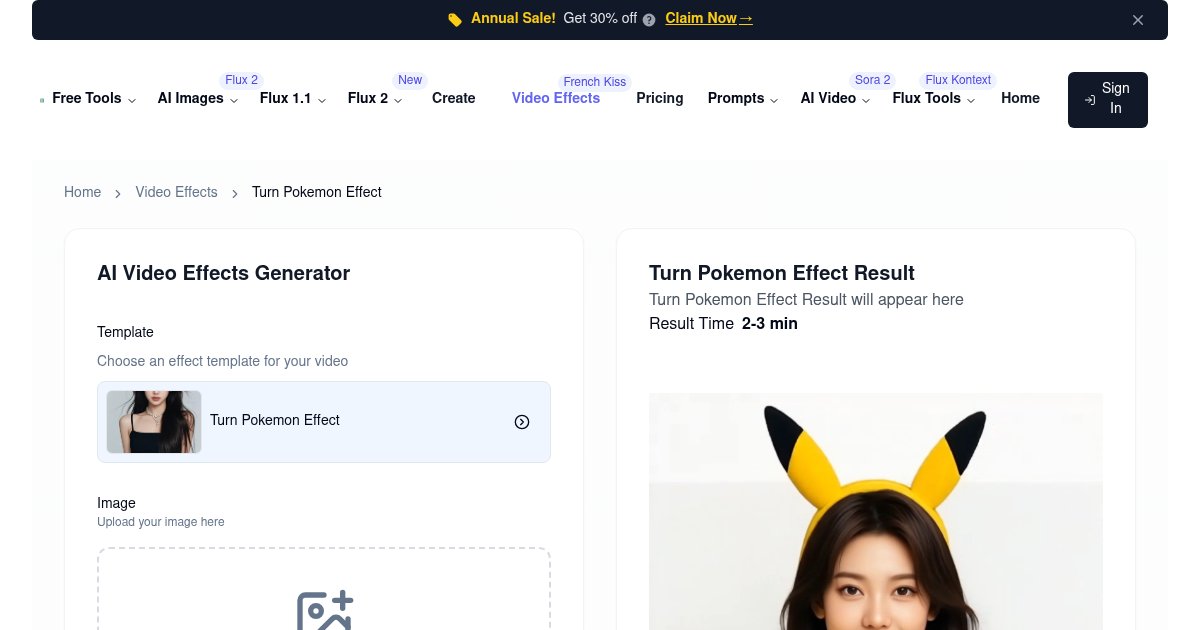Open the Flux 1.1 dropdown

(x=293, y=98)
